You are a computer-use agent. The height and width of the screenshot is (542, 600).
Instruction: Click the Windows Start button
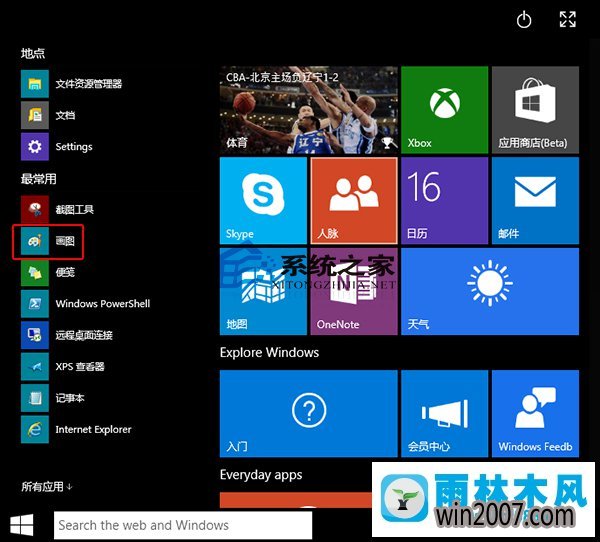22,525
